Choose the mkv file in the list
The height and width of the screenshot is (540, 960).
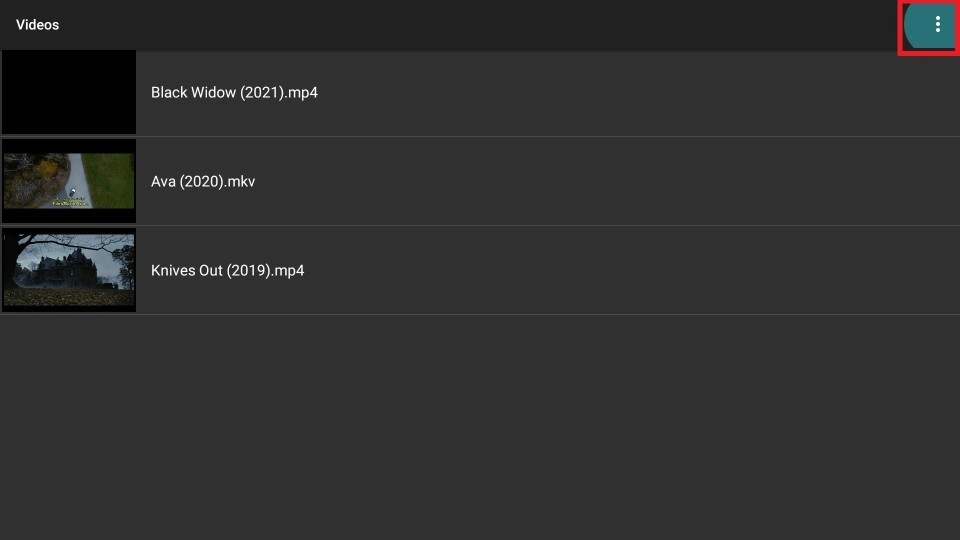pos(480,181)
